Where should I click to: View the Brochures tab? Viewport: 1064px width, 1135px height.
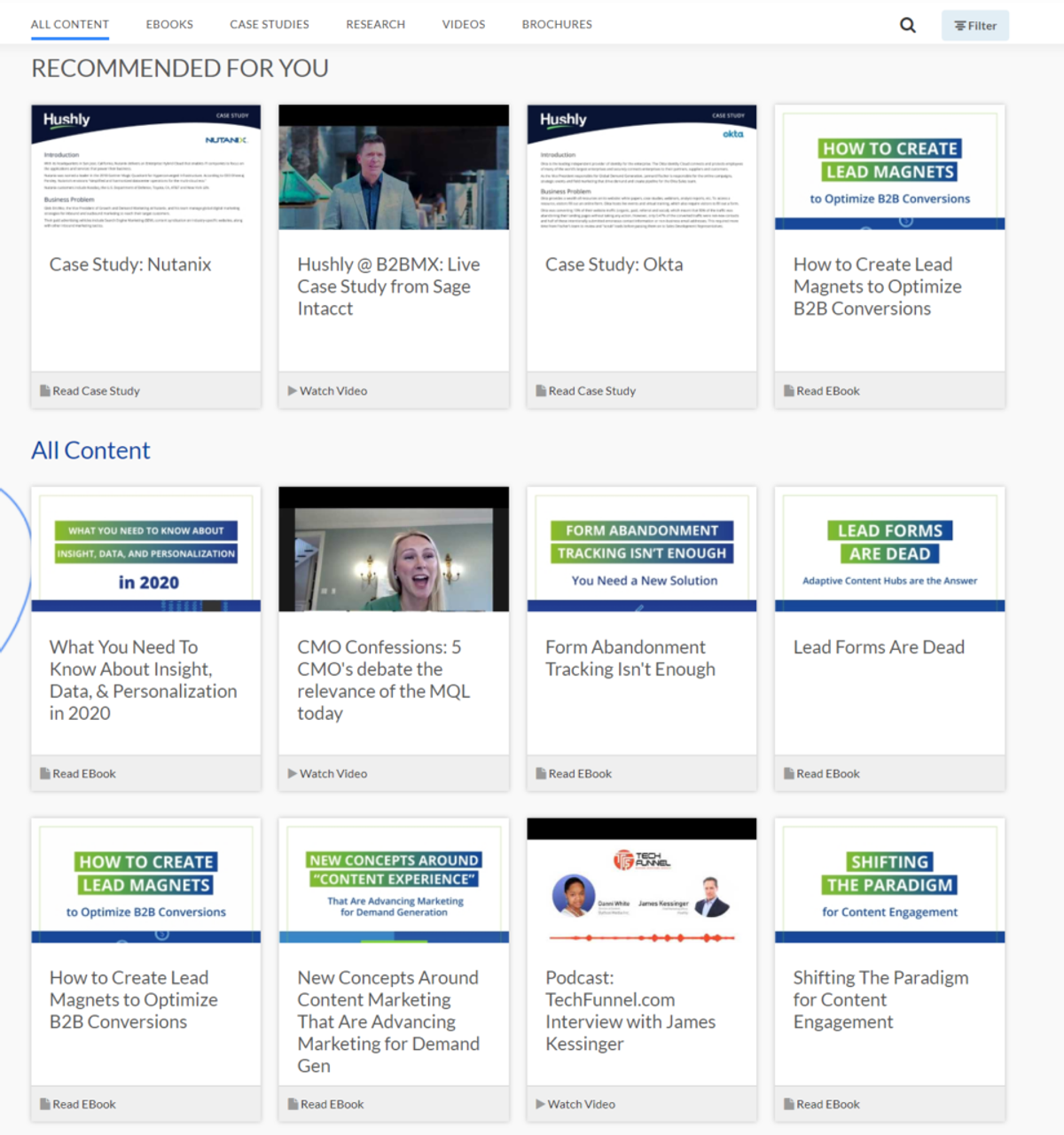[557, 24]
